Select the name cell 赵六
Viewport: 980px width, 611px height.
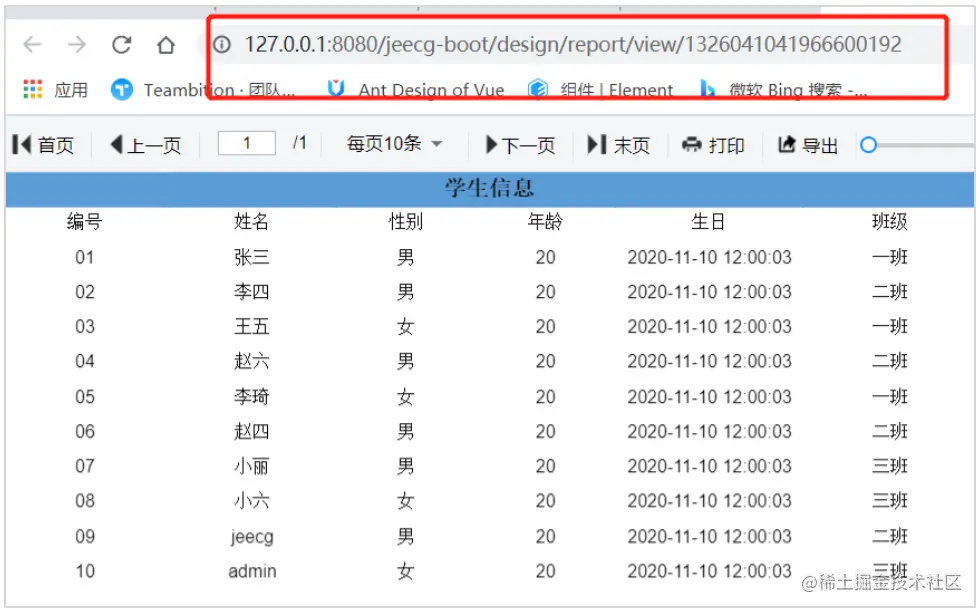pos(251,360)
